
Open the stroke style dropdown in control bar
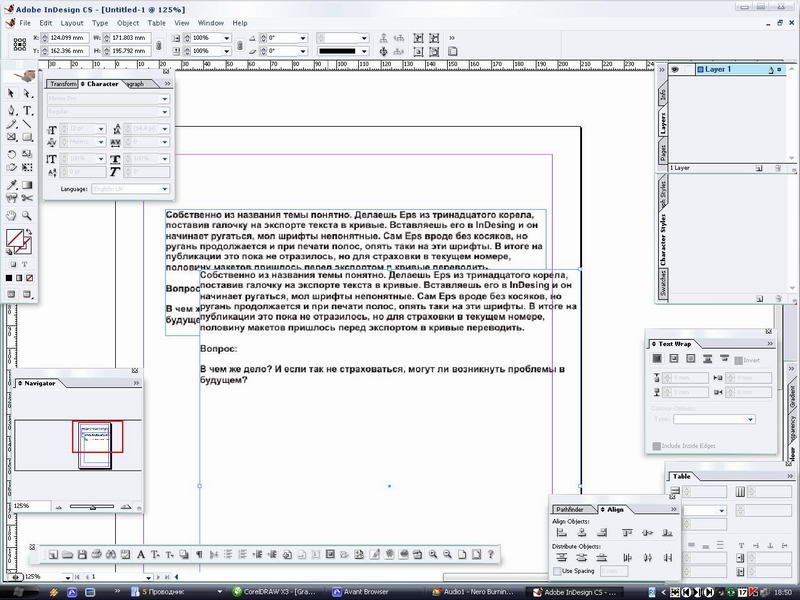tap(364, 51)
